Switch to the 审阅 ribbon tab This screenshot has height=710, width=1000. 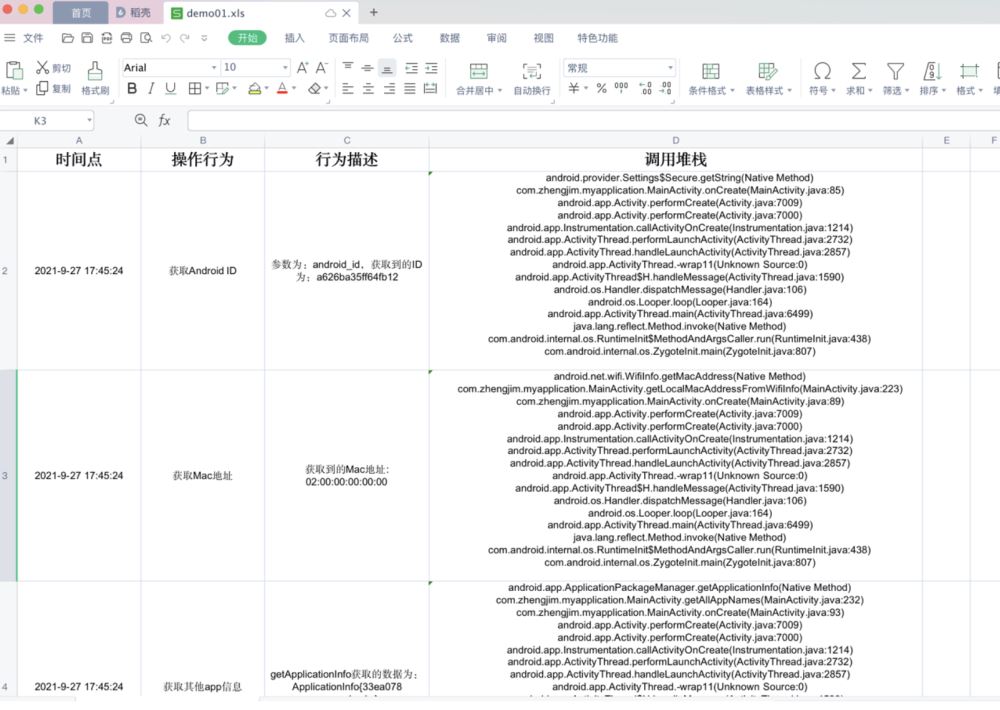click(497, 38)
